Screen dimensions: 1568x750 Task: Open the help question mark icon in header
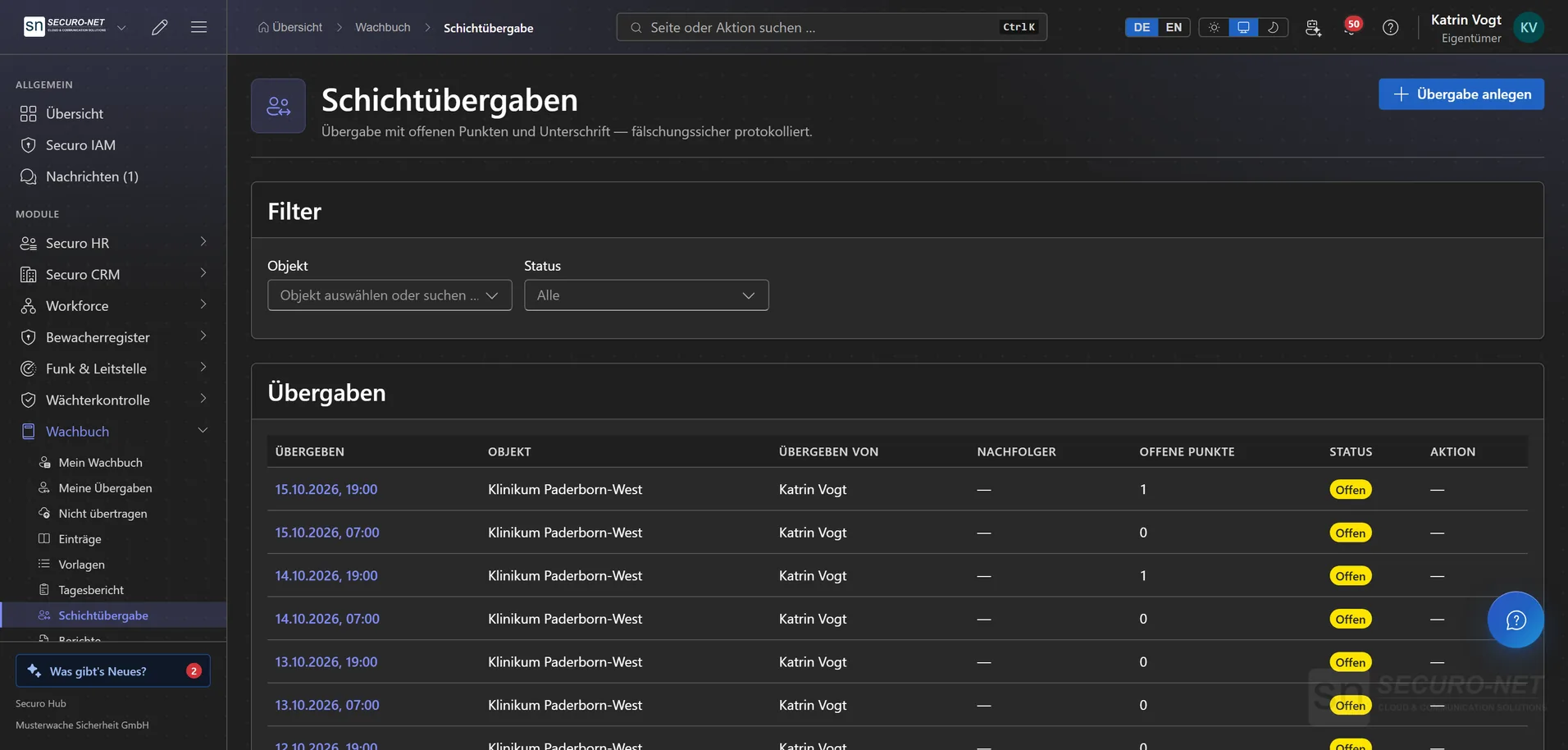pyautogui.click(x=1390, y=27)
